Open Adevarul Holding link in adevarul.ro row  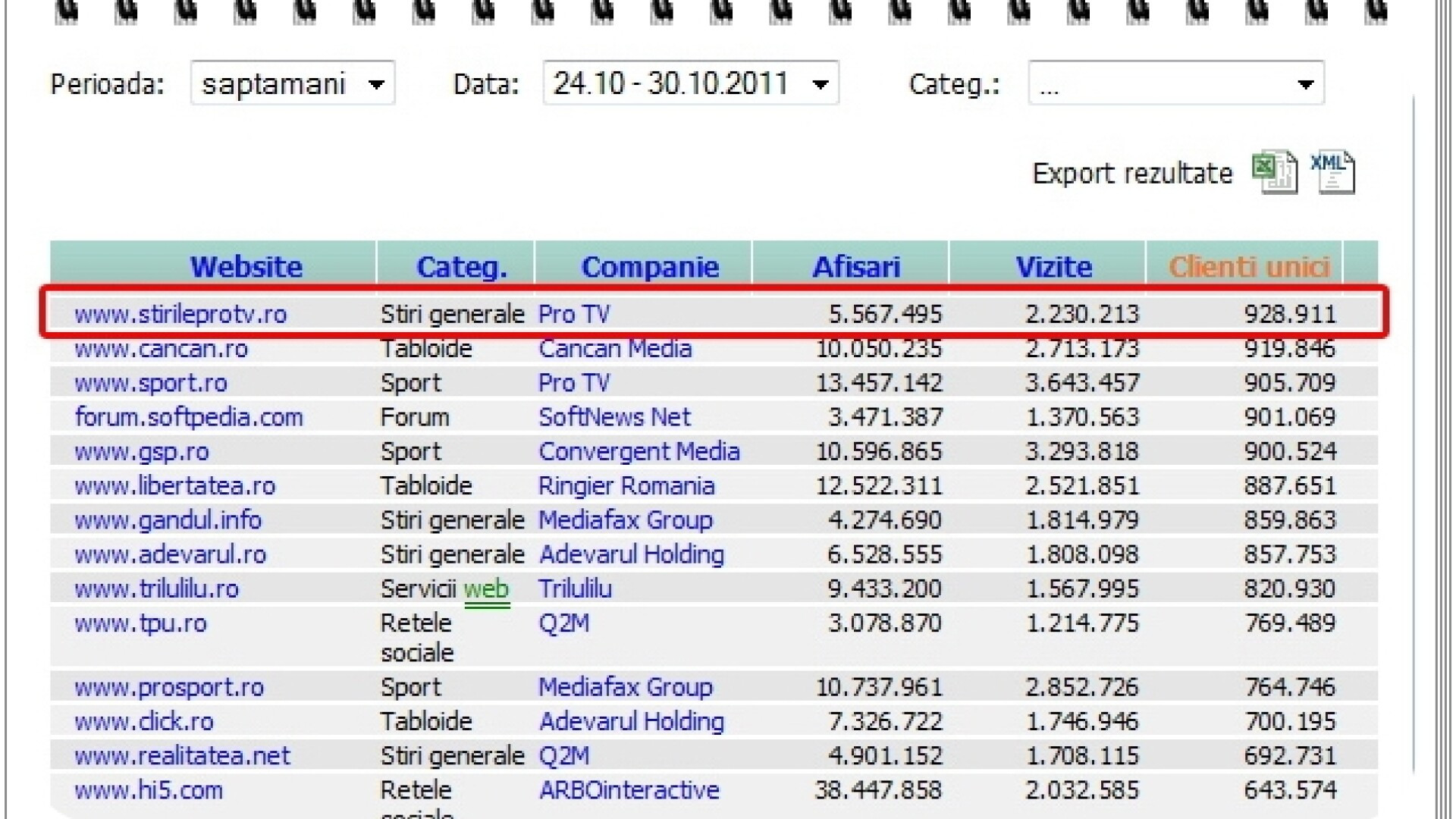[631, 555]
